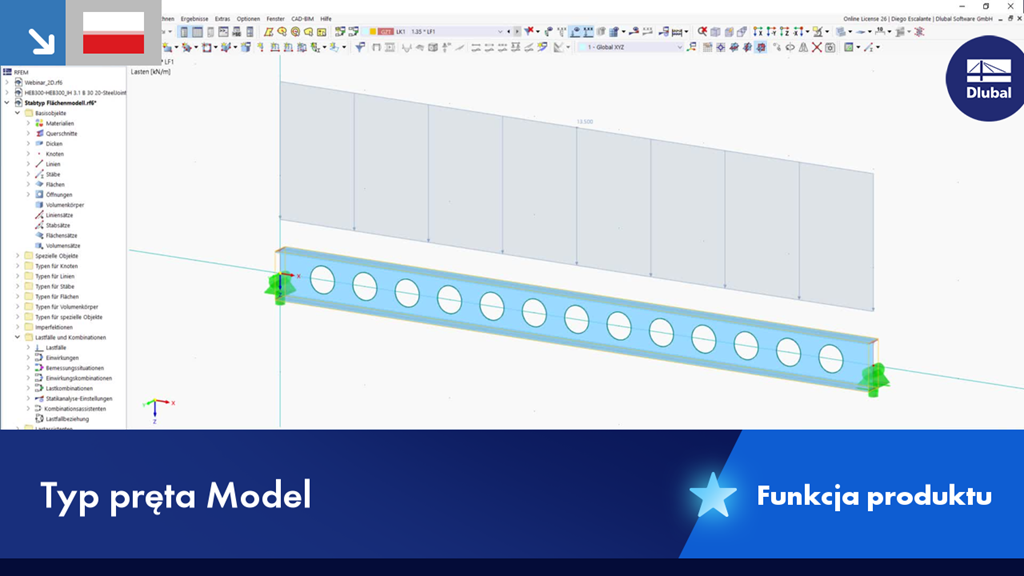This screenshot has height=576, width=1024.
Task: Expand the Materialien tree node
Action: pos(28,123)
